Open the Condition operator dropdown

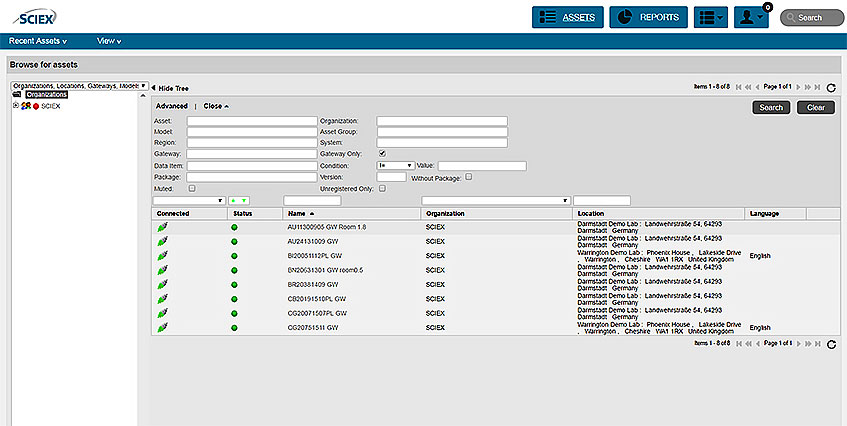[395, 165]
